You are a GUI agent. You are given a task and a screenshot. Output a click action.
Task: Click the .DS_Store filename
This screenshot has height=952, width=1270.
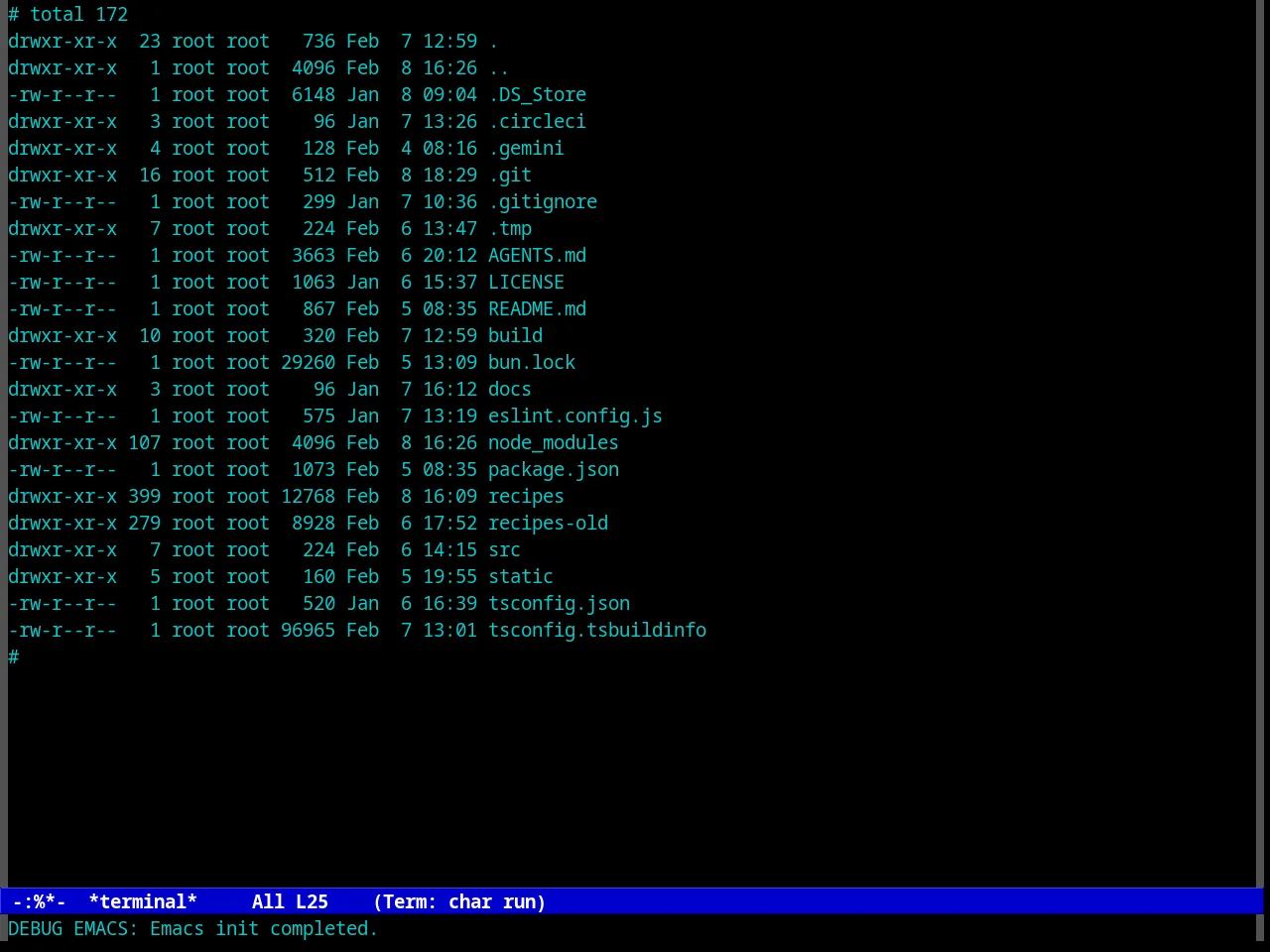tap(537, 94)
